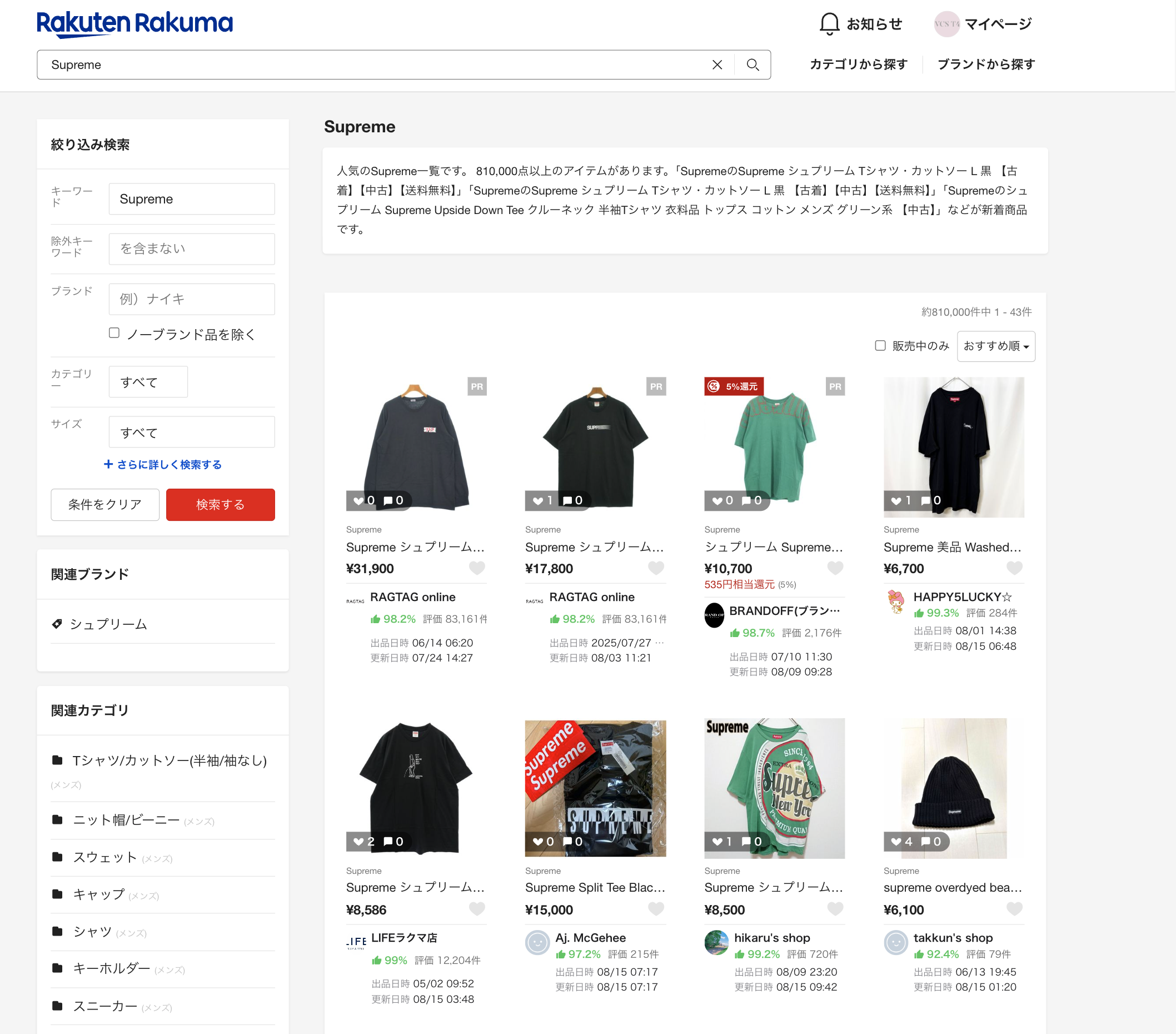Open the おすすめ順 sort dropdown
The height and width of the screenshot is (1034, 1176).
click(x=996, y=346)
